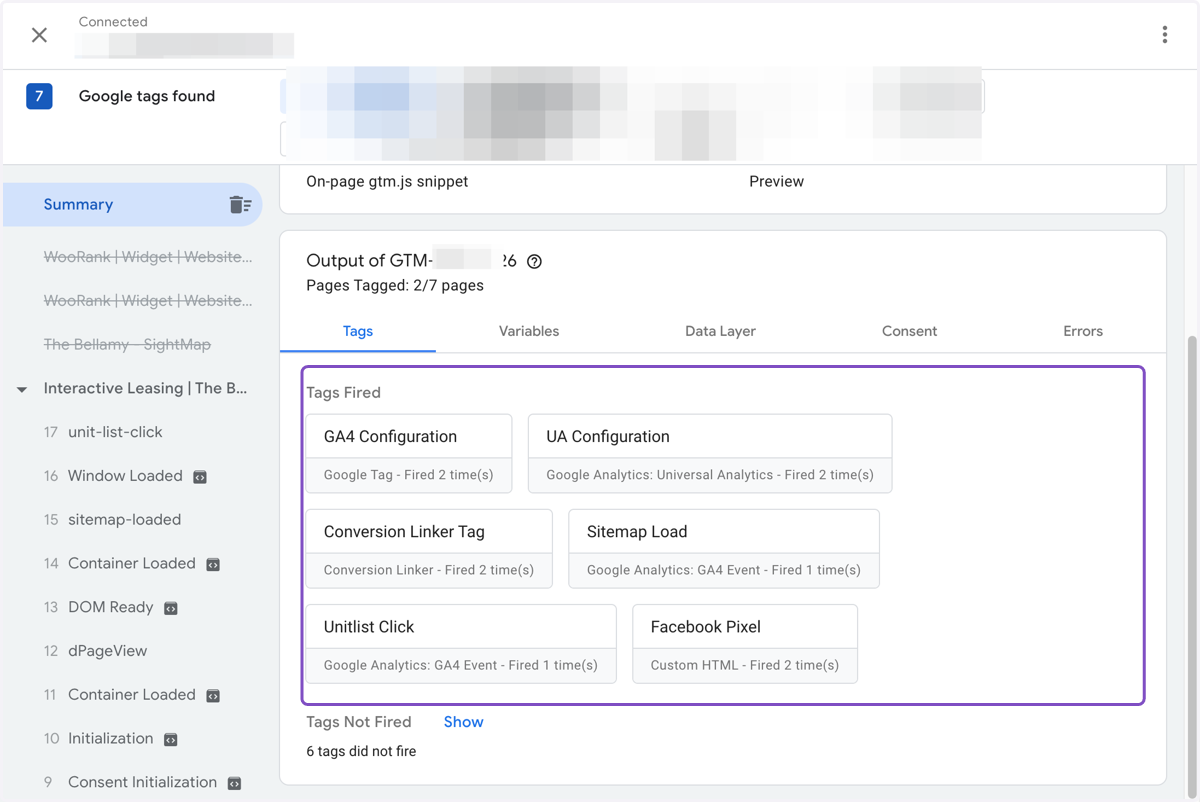Open the GA4 Configuration tag card

tap(409, 454)
